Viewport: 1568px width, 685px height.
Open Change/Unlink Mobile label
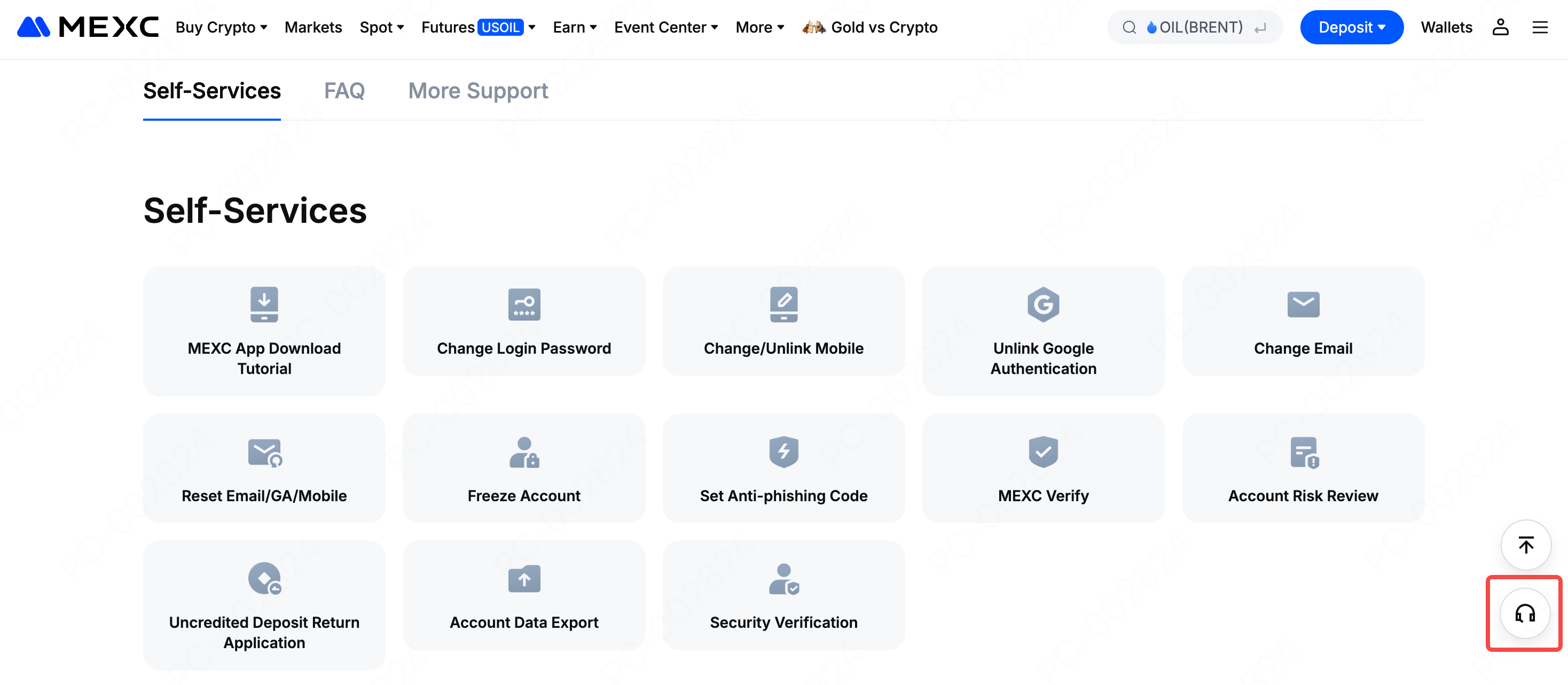(x=783, y=348)
